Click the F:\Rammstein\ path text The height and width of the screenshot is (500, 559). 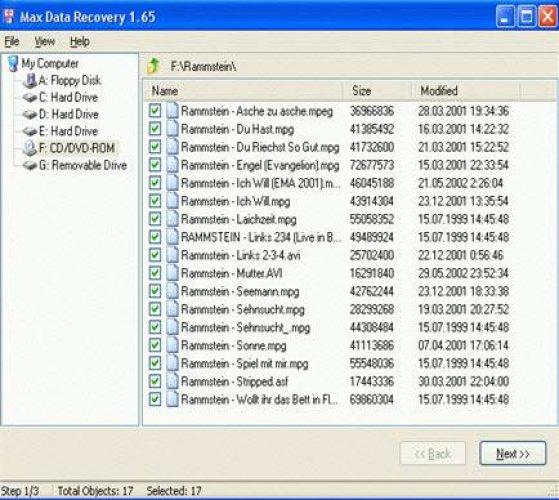pos(203,66)
